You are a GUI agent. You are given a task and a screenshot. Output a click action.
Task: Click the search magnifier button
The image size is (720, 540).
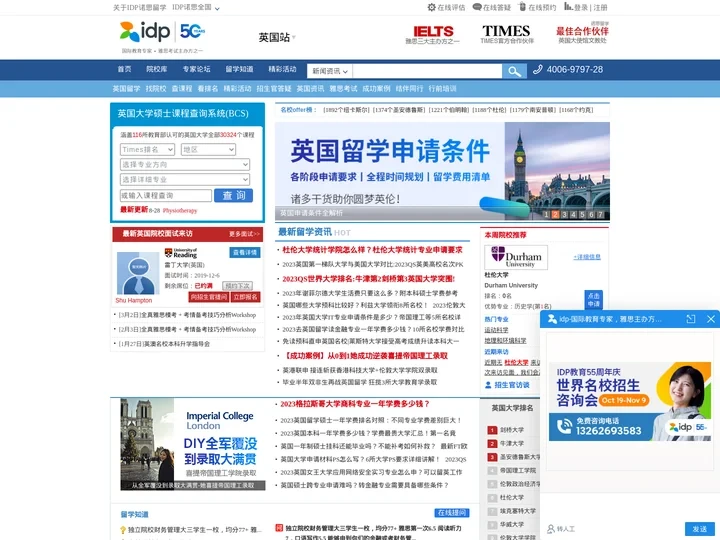click(514, 71)
